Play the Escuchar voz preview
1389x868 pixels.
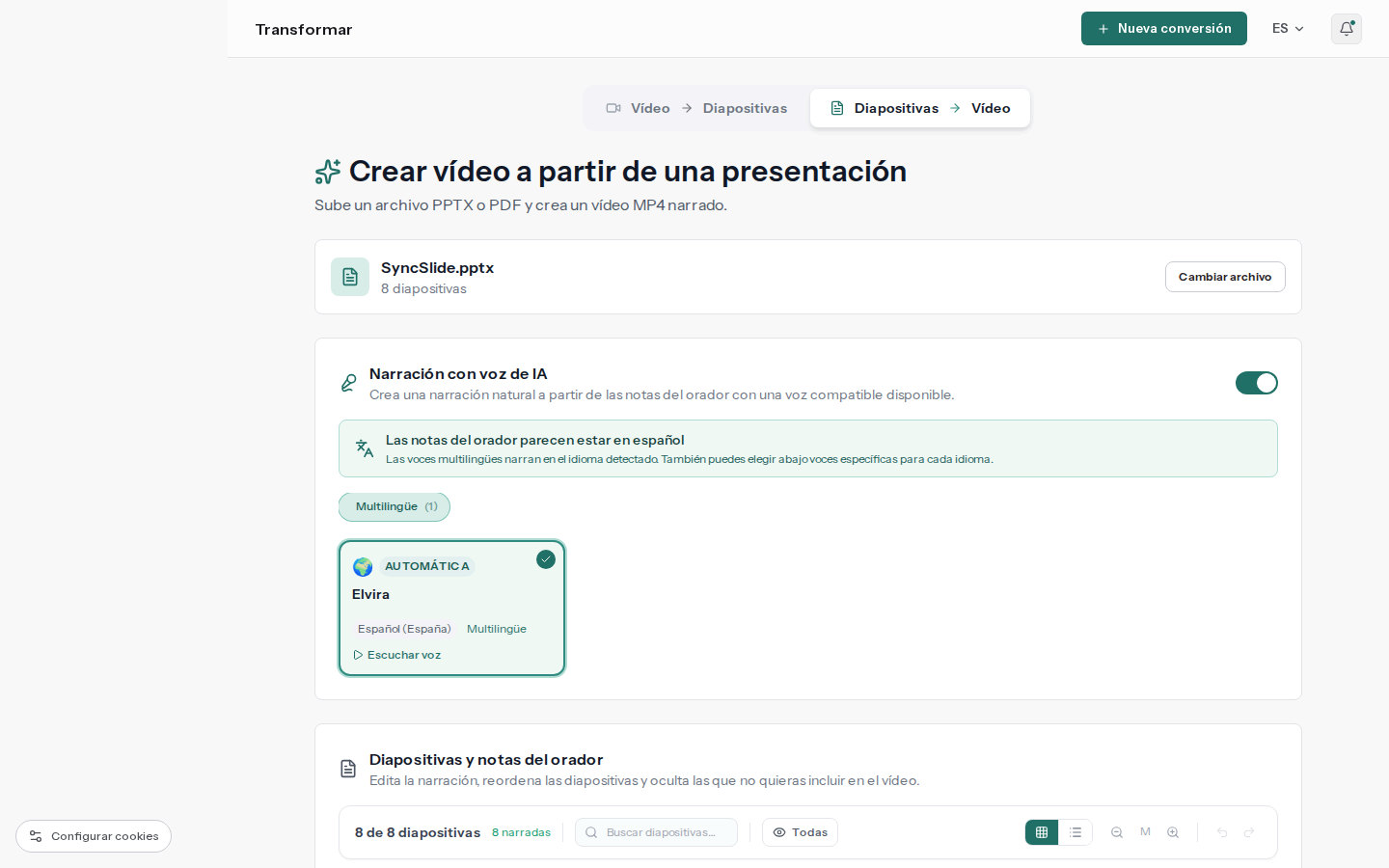397,655
